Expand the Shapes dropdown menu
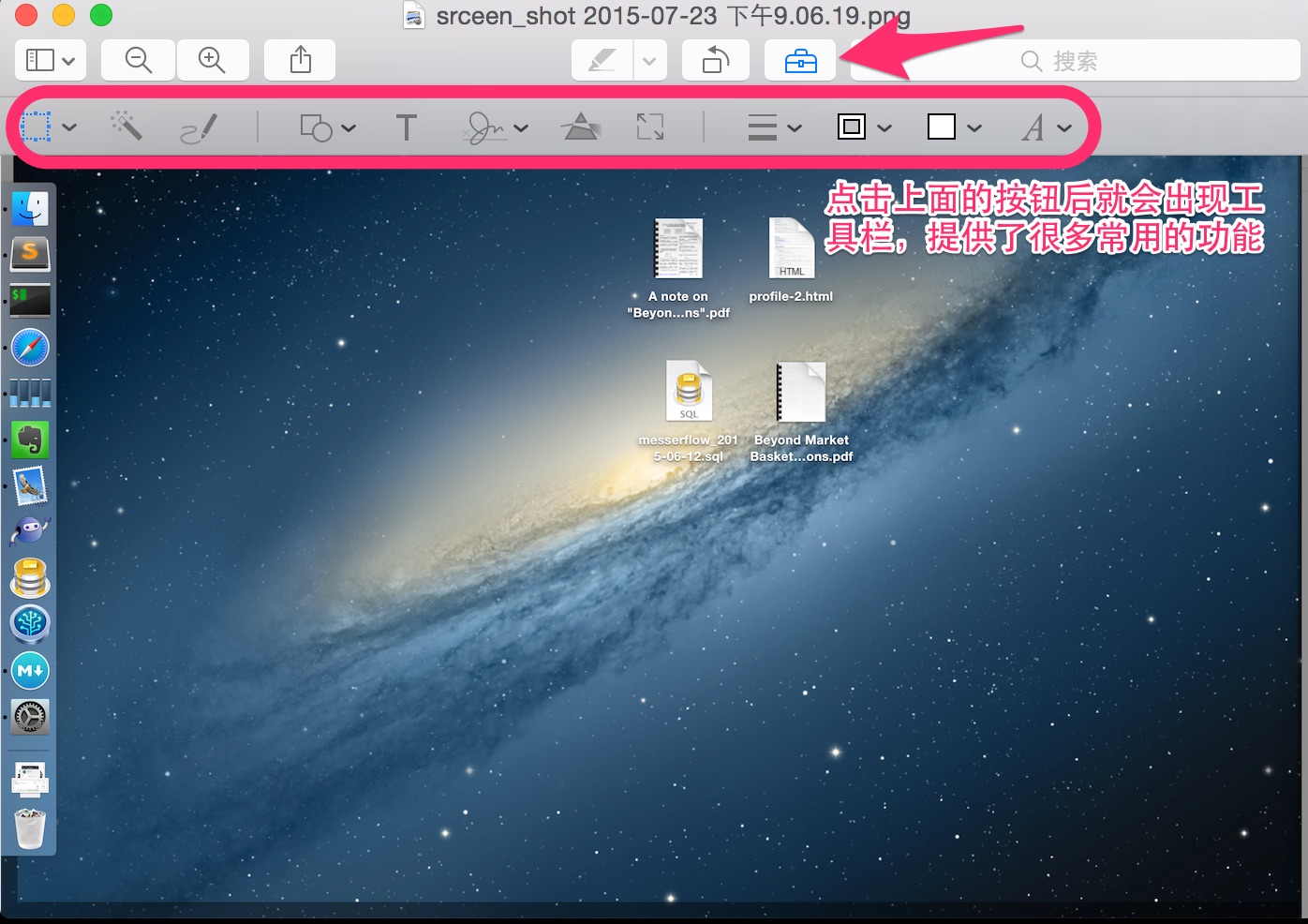Screen dimensions: 1308x924 point(327,127)
